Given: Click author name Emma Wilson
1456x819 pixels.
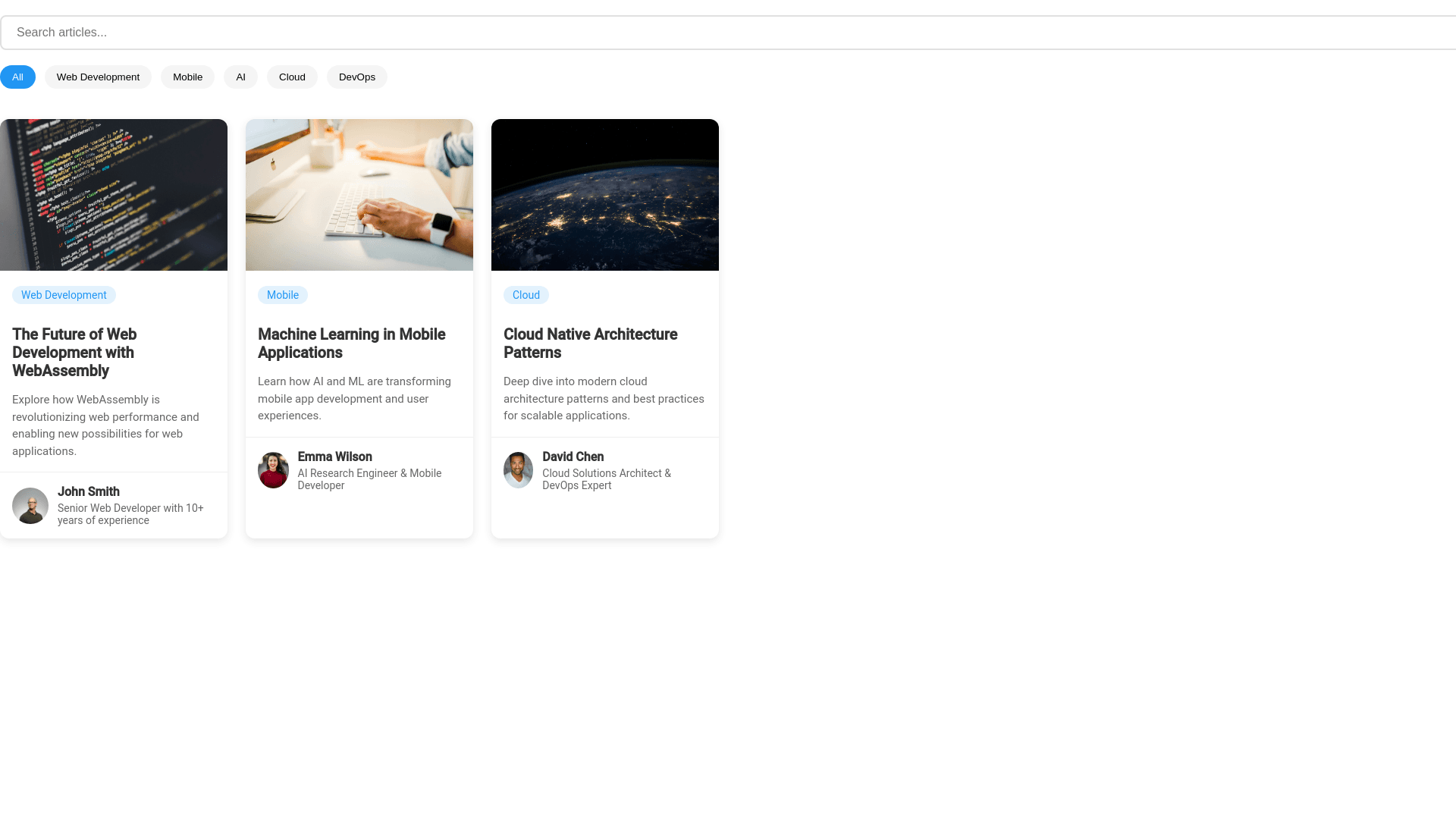Looking at the screenshot, I should pyautogui.click(x=334, y=457).
